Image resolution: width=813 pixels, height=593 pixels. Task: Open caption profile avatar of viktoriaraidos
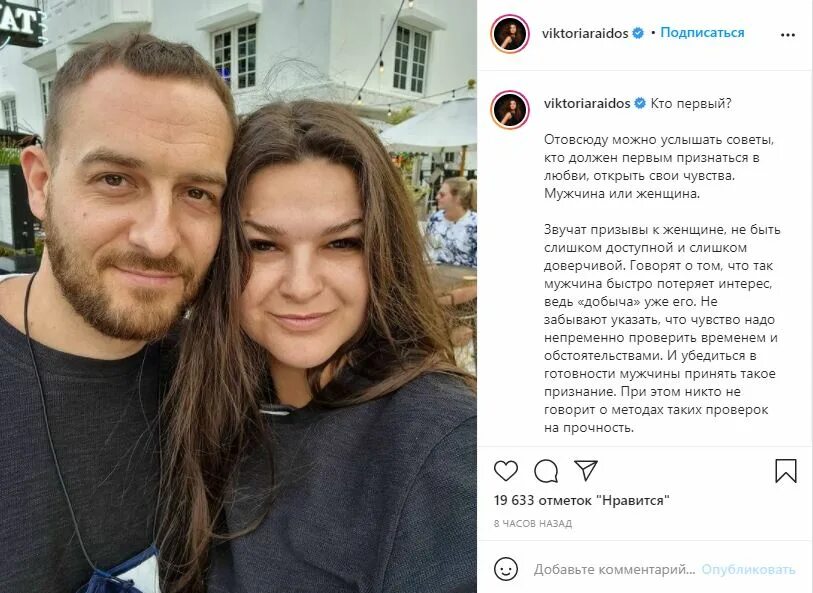click(510, 110)
